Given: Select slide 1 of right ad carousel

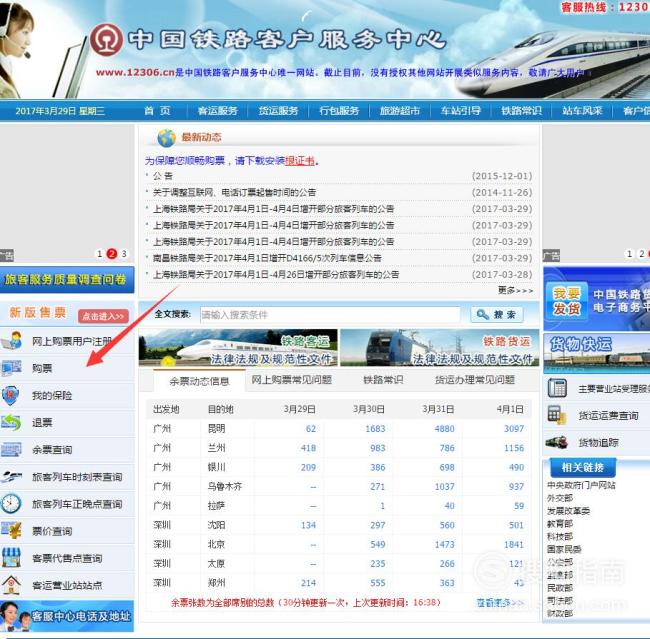Looking at the screenshot, I should 629,254.
